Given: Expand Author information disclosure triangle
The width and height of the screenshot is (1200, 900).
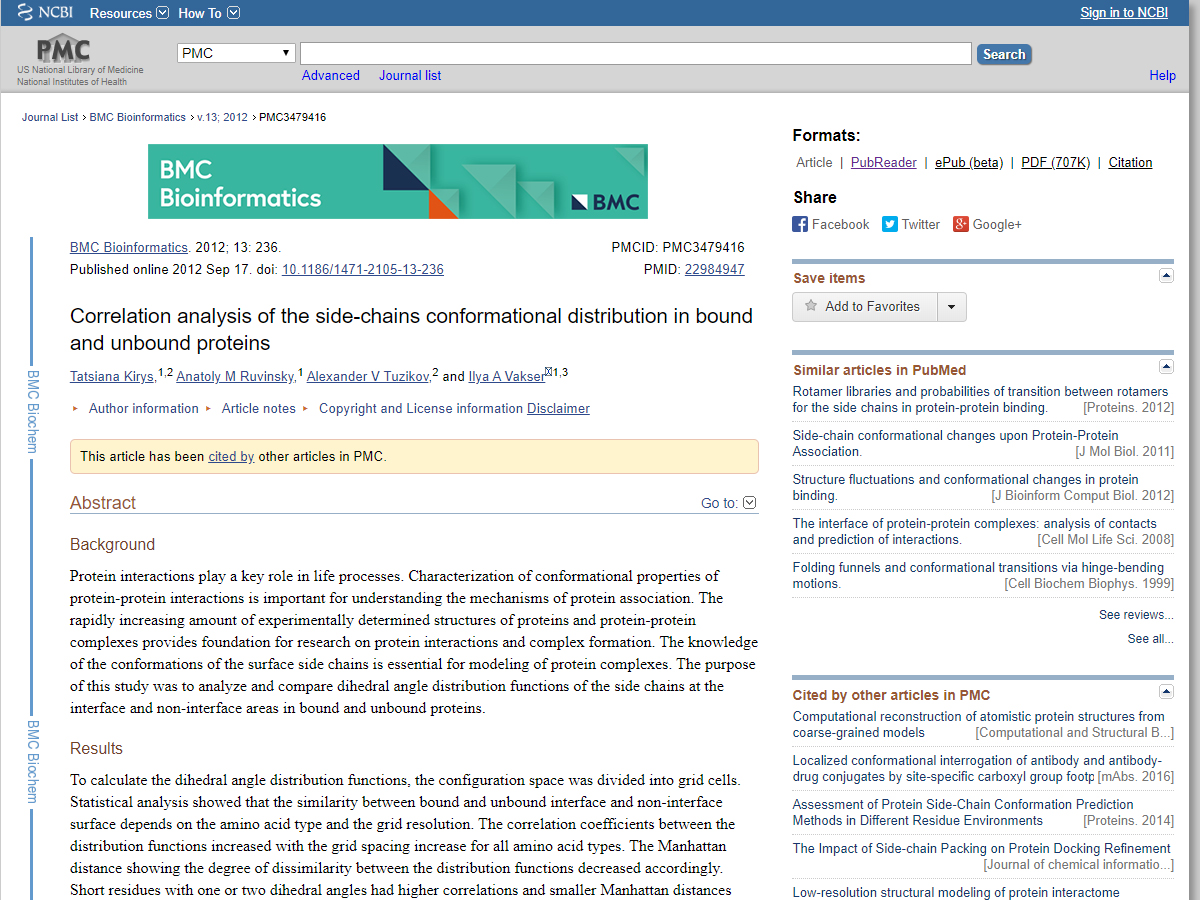Looking at the screenshot, I should click(76, 408).
